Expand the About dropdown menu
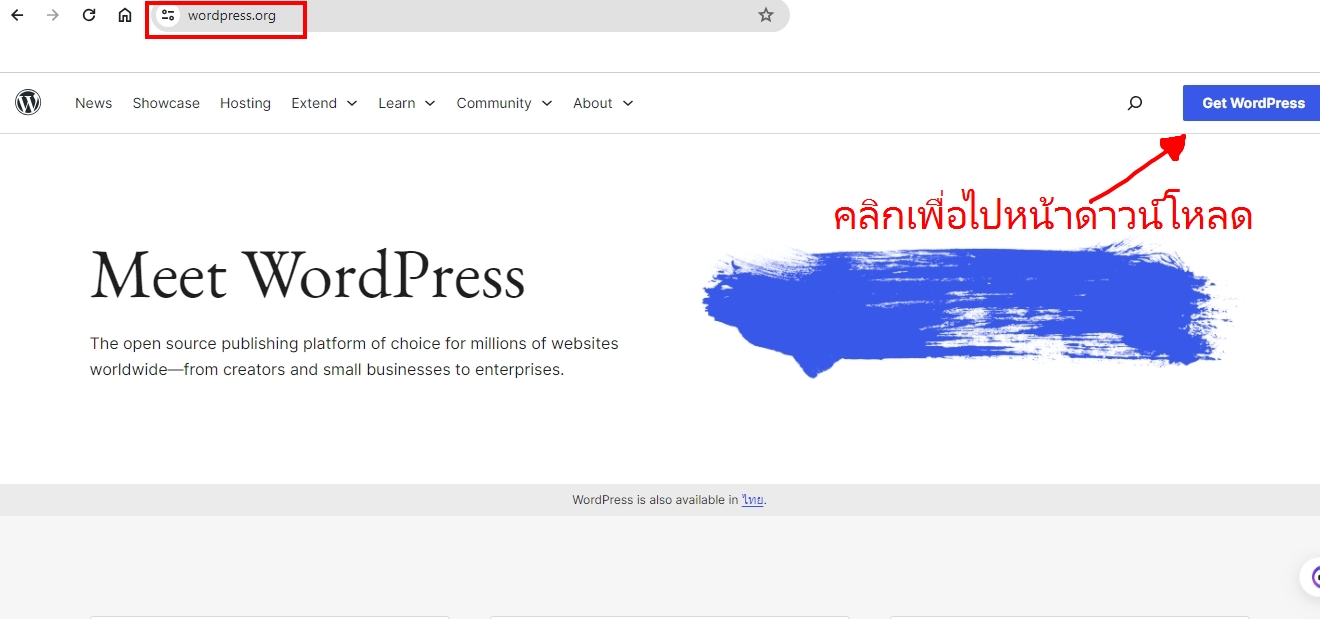The height and width of the screenshot is (619, 1320). [603, 103]
